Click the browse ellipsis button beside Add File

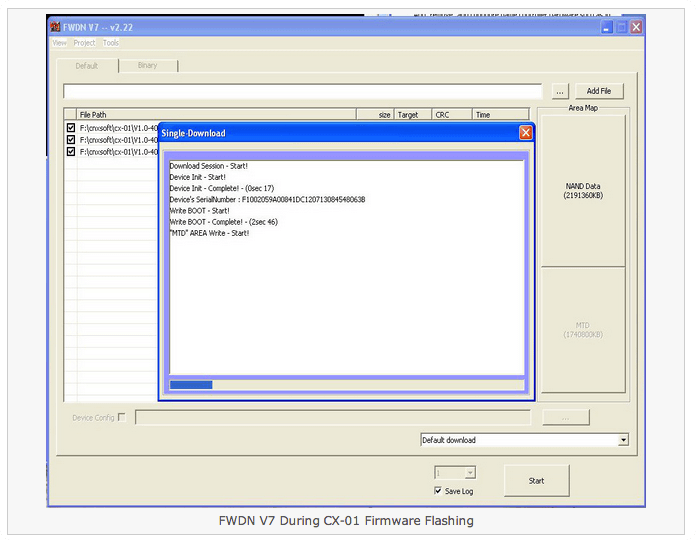[560, 91]
